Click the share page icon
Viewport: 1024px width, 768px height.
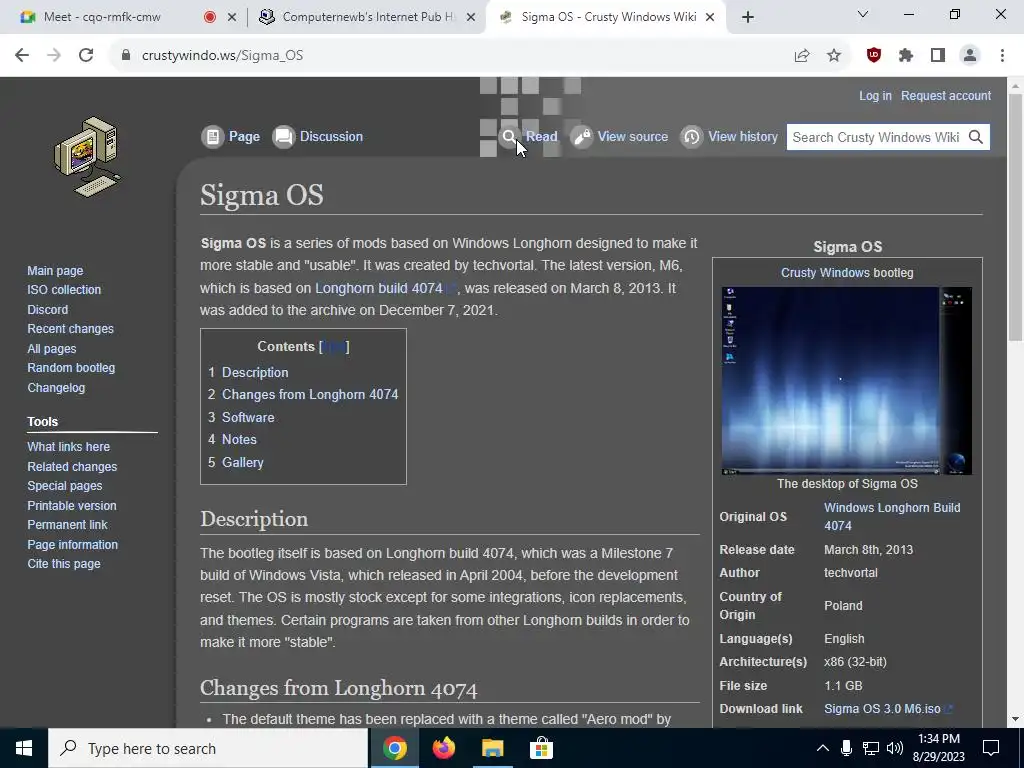(802, 56)
